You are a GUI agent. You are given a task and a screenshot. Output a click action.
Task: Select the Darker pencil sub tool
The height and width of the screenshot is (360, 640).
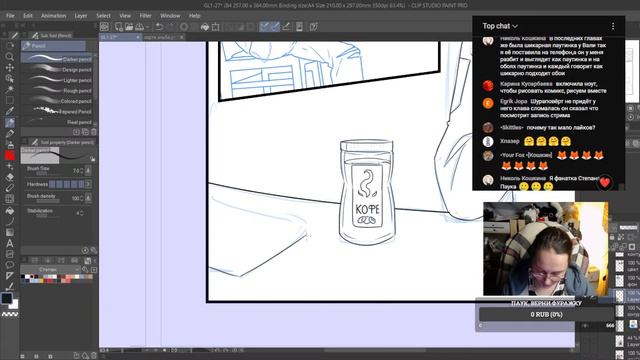[x=57, y=59]
